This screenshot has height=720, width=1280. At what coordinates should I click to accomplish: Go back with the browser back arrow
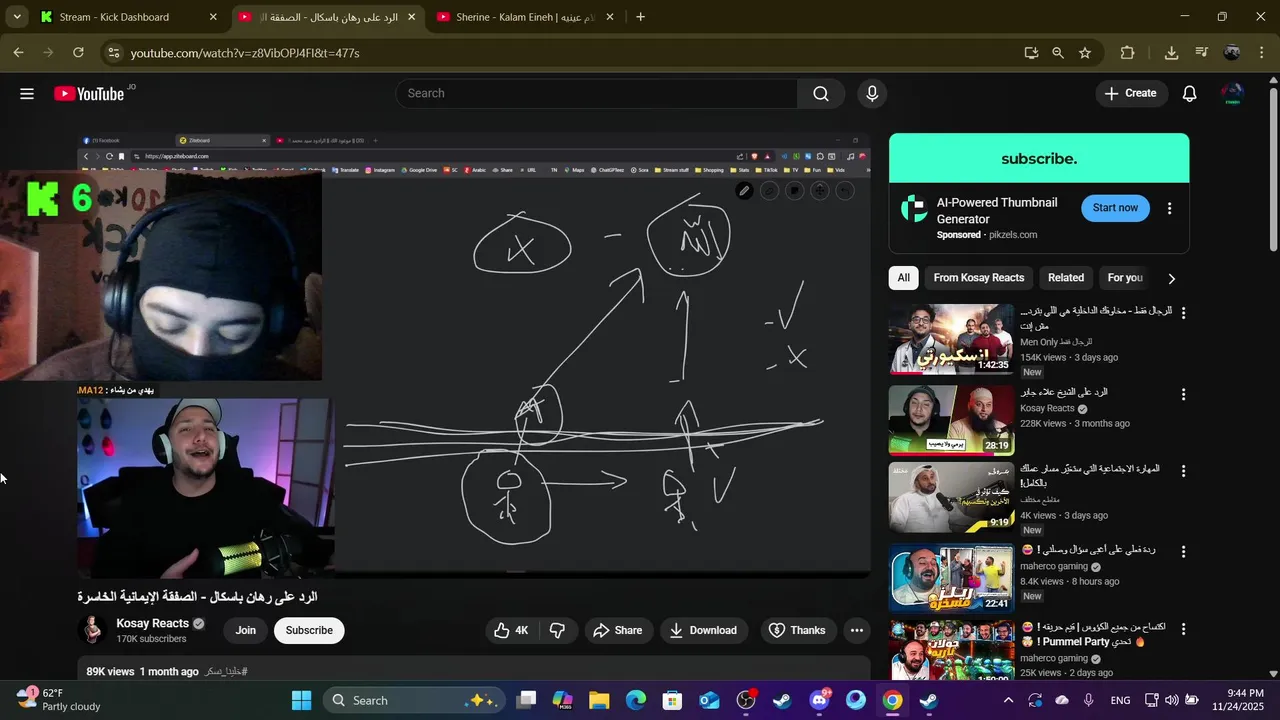point(18,52)
